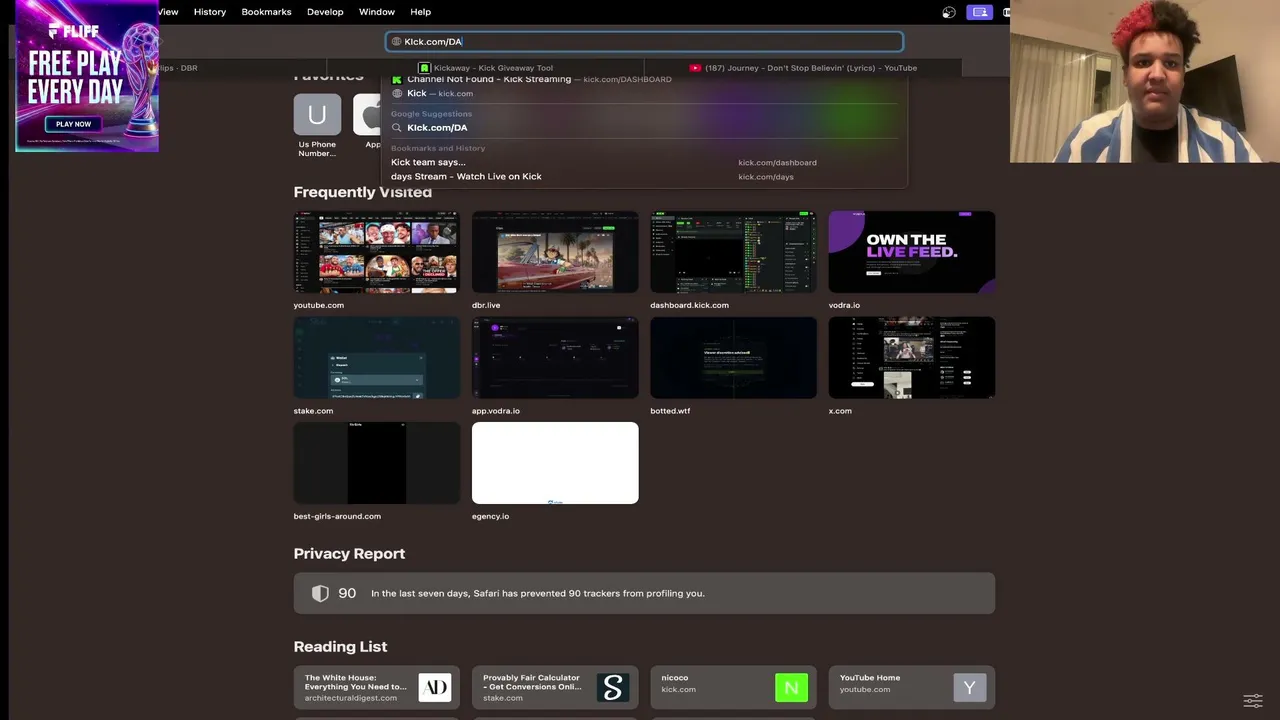
Task: Open the Privacy Report tracker summary
Action: coord(644,593)
